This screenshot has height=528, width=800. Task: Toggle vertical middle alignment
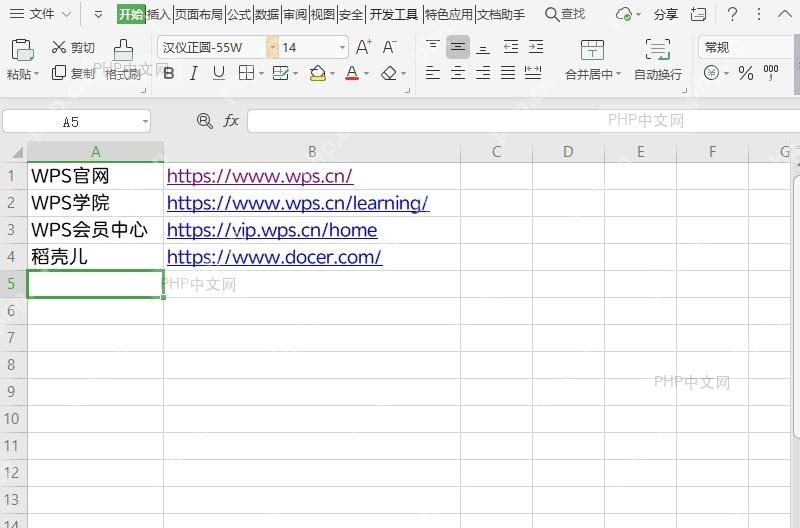point(458,47)
